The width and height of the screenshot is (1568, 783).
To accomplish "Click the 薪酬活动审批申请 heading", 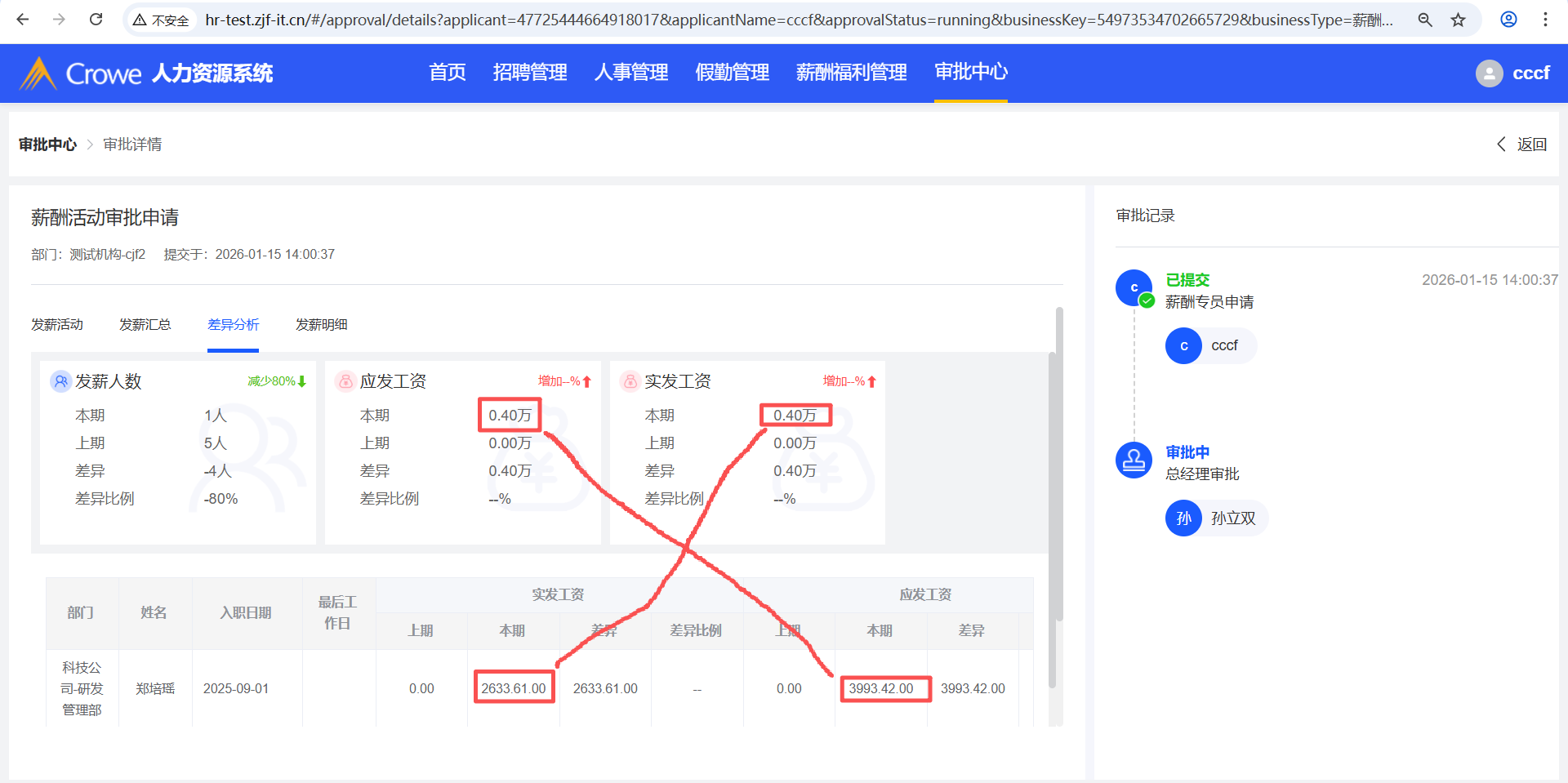I will click(105, 217).
